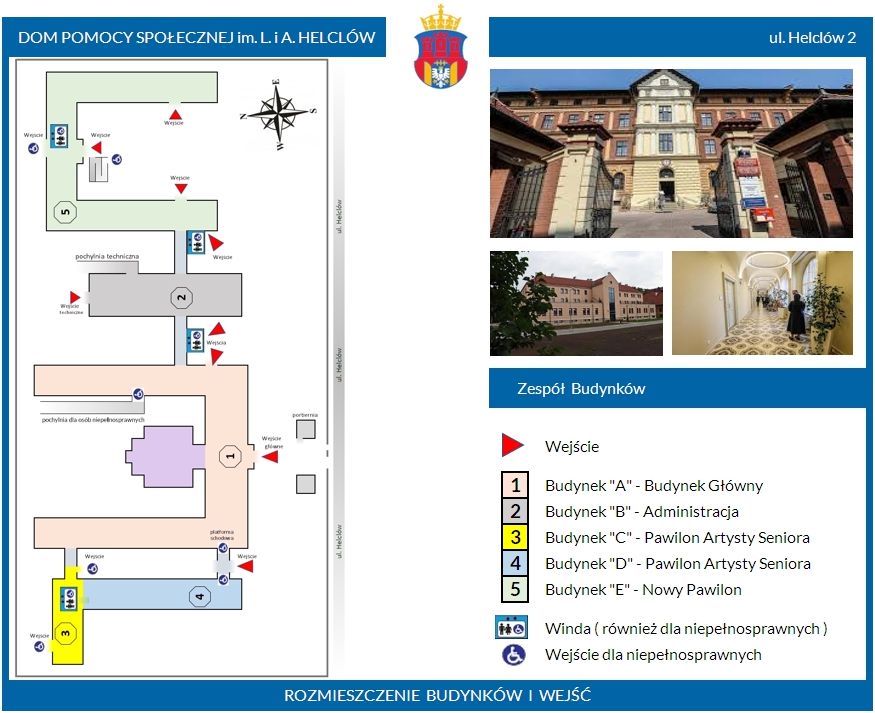Click the yellow legend swatch numbered 3
Viewport: 875px width, 713px height.
514,538
